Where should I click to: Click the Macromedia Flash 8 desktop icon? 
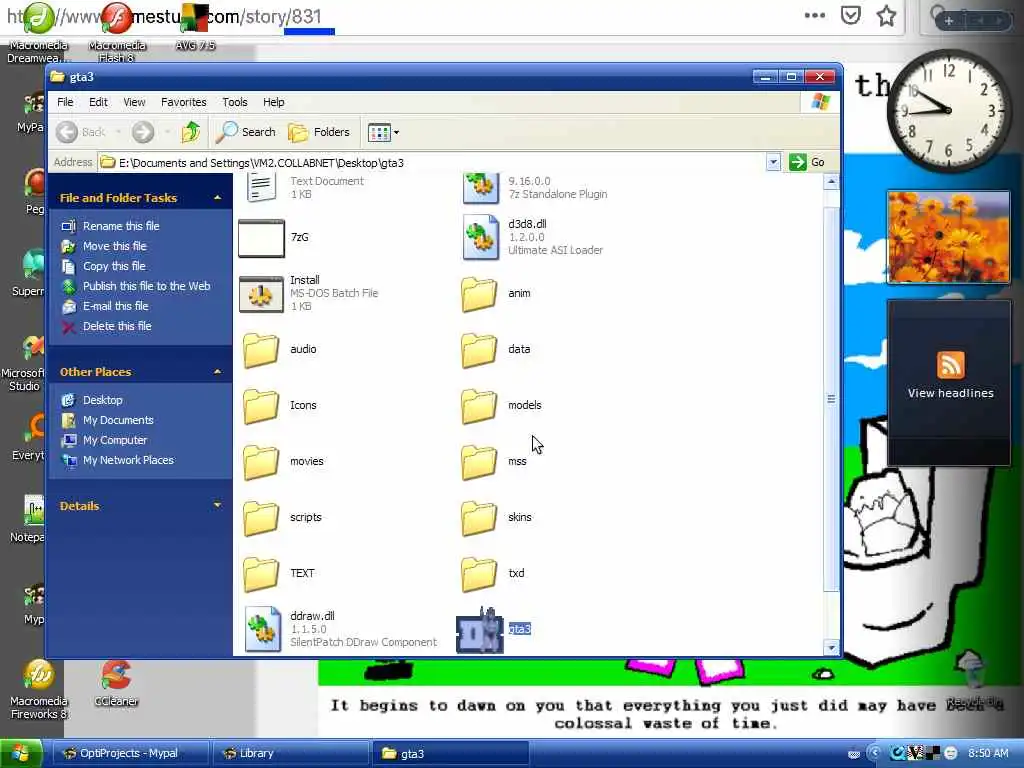[x=116, y=18]
